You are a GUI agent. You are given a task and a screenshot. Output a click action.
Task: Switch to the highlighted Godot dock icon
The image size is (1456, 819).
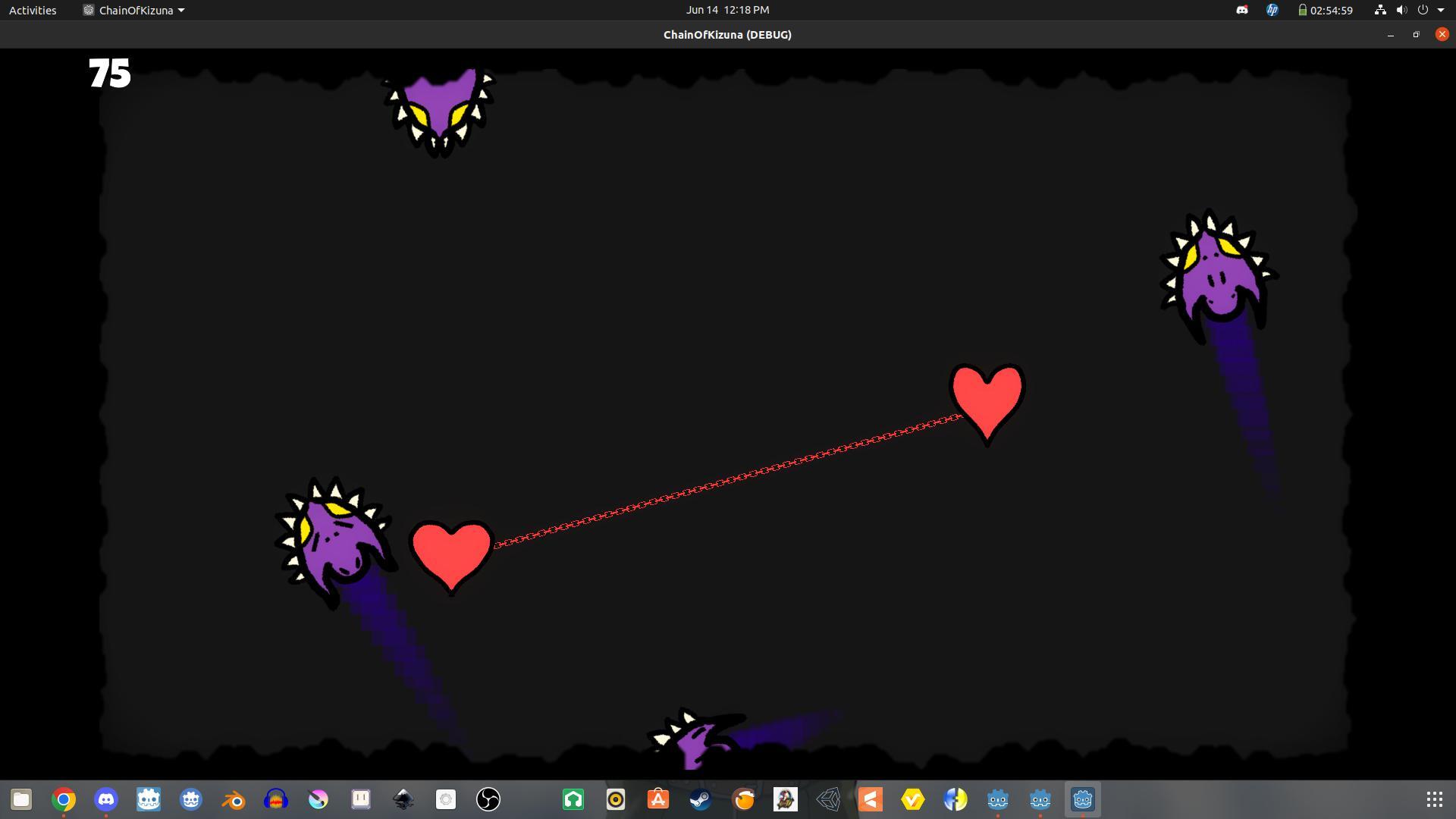coord(1082,799)
